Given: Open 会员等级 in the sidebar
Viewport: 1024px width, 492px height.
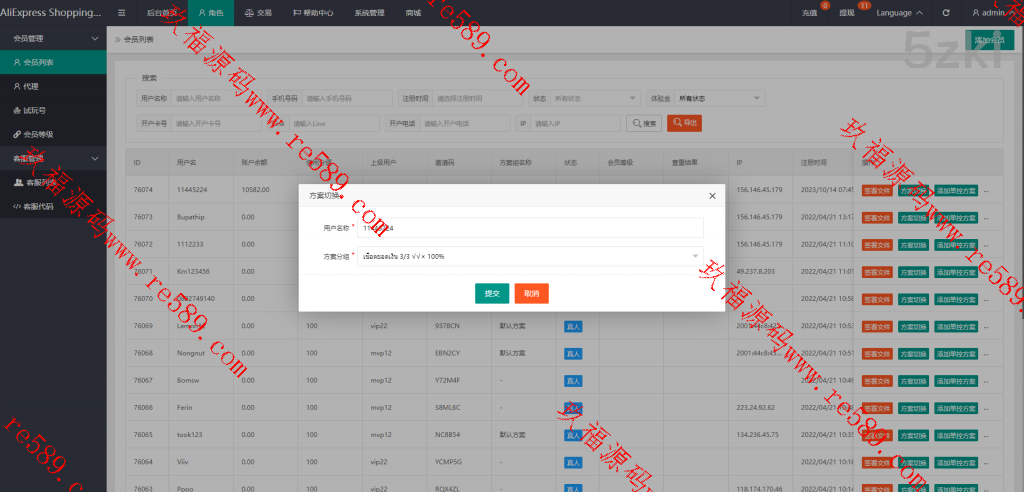Looking at the screenshot, I should click(38, 134).
